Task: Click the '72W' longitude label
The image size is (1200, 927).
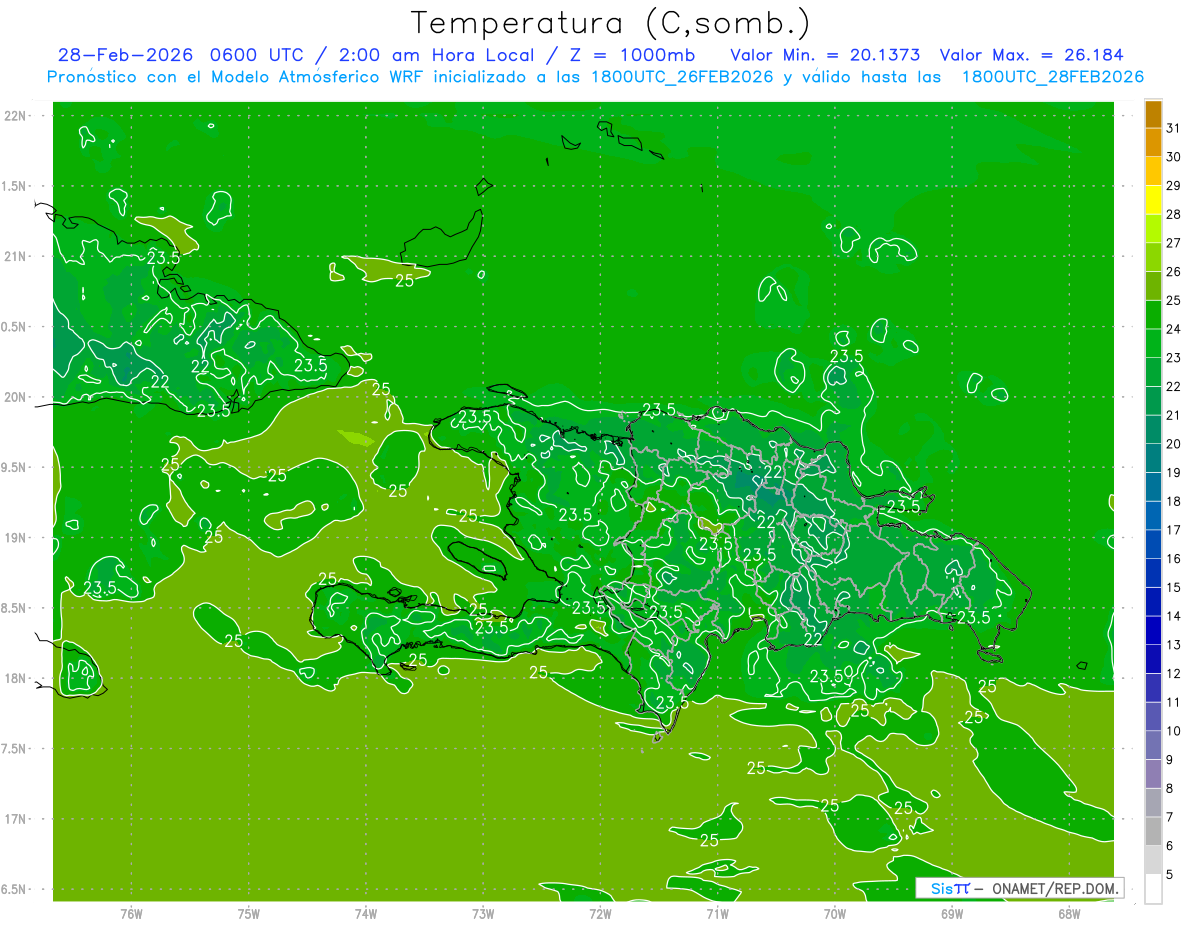Action: (600, 914)
